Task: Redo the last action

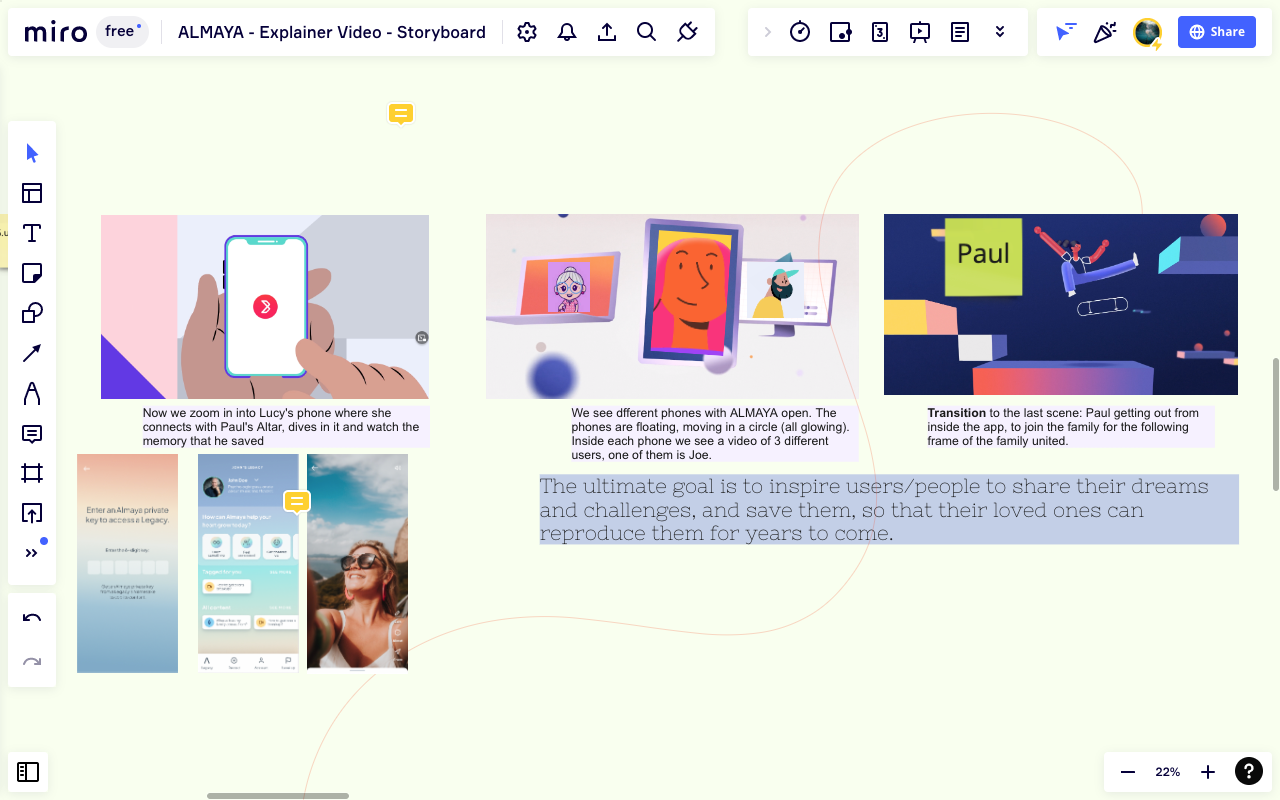Action: pos(32,662)
